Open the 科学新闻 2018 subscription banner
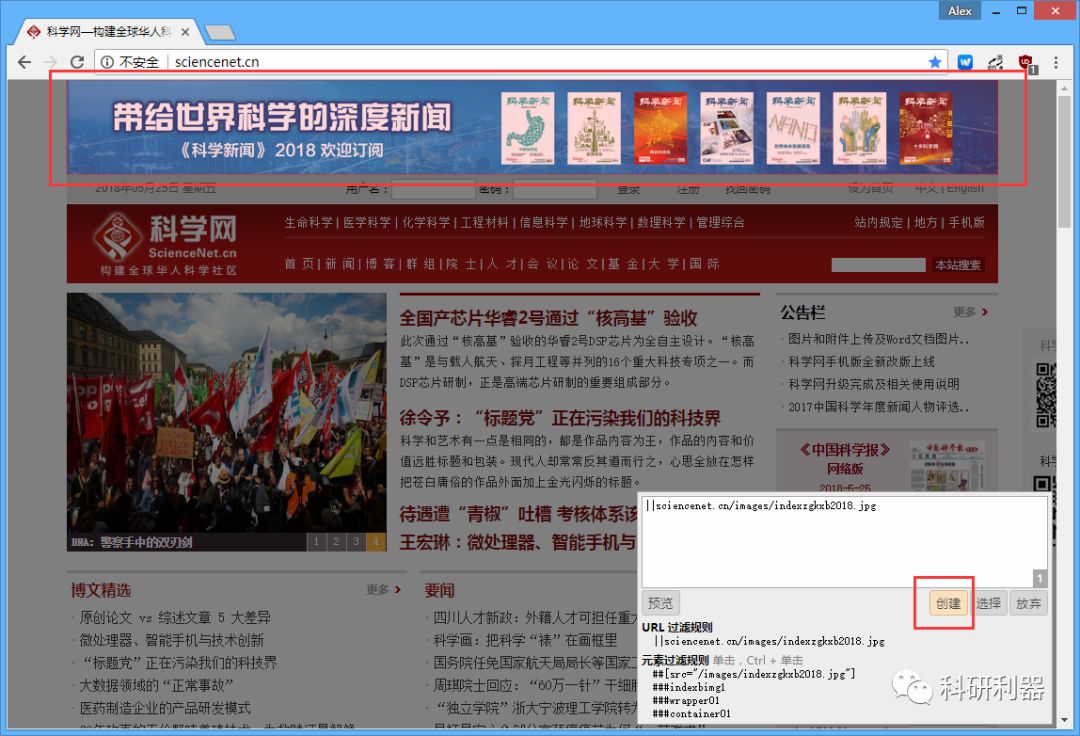This screenshot has height=736, width=1080. pos(532,127)
